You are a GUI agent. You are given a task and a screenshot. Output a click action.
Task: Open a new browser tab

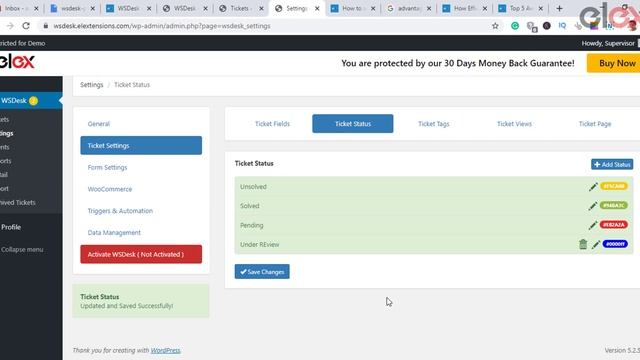click(559, 8)
